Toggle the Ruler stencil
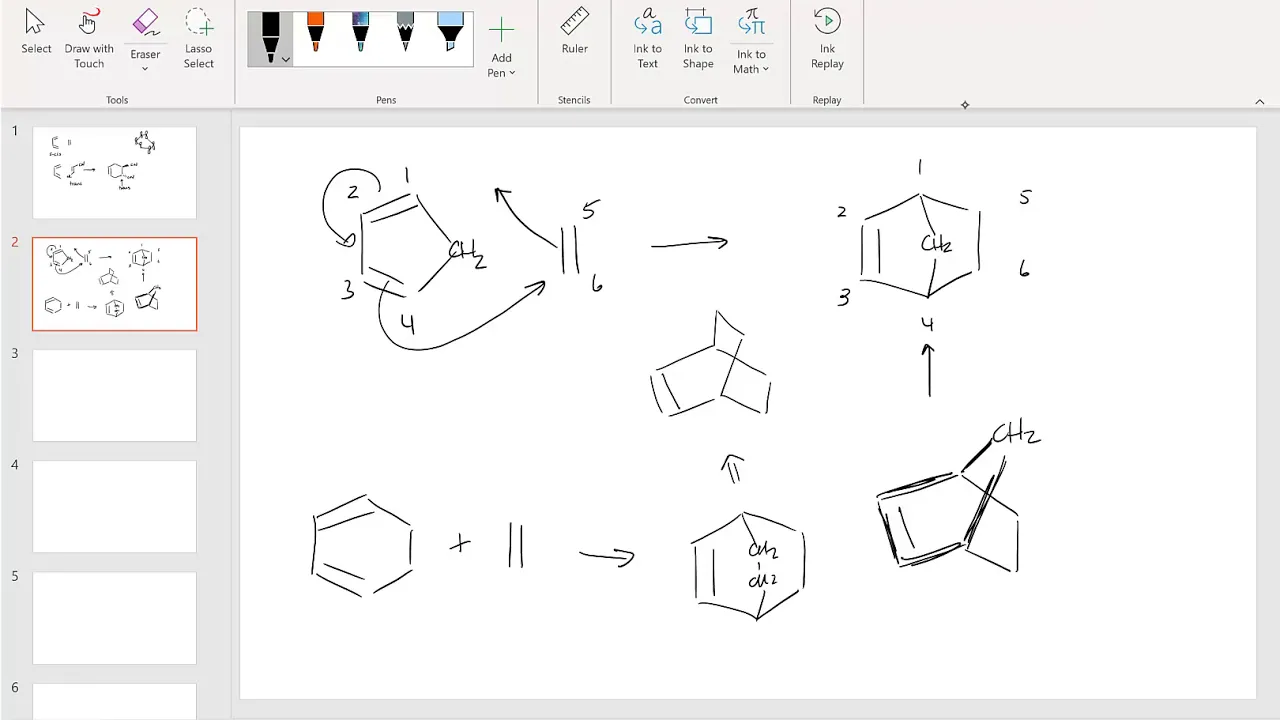 tap(574, 33)
